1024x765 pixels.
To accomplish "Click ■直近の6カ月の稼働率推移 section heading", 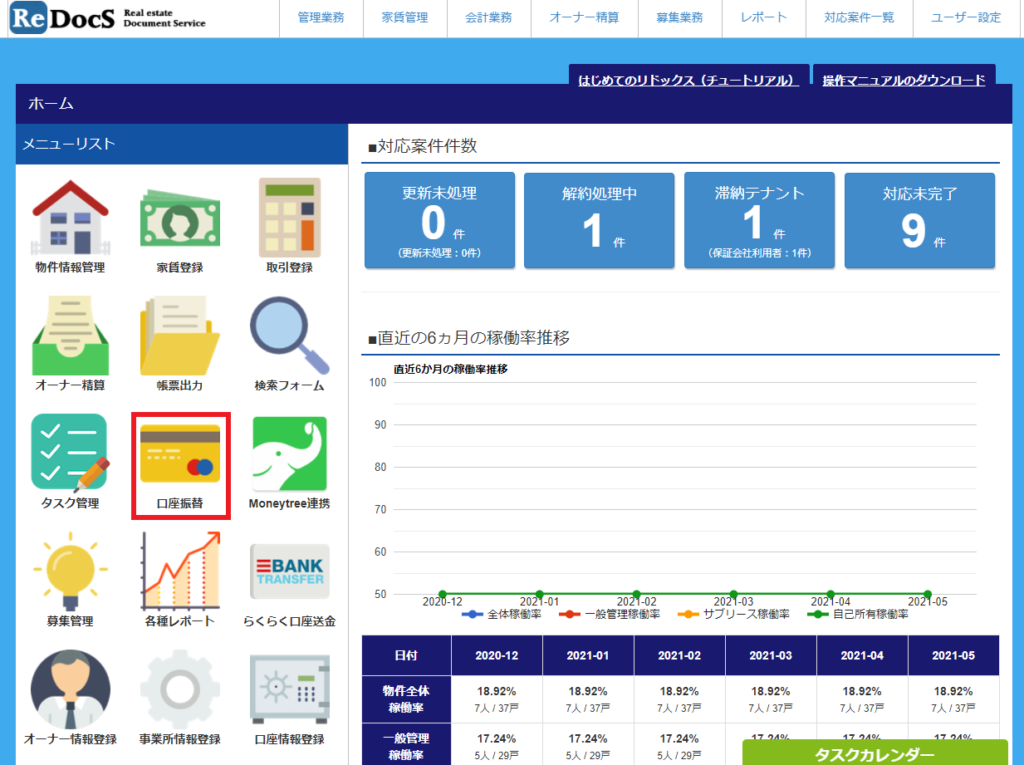I will click(x=468, y=338).
